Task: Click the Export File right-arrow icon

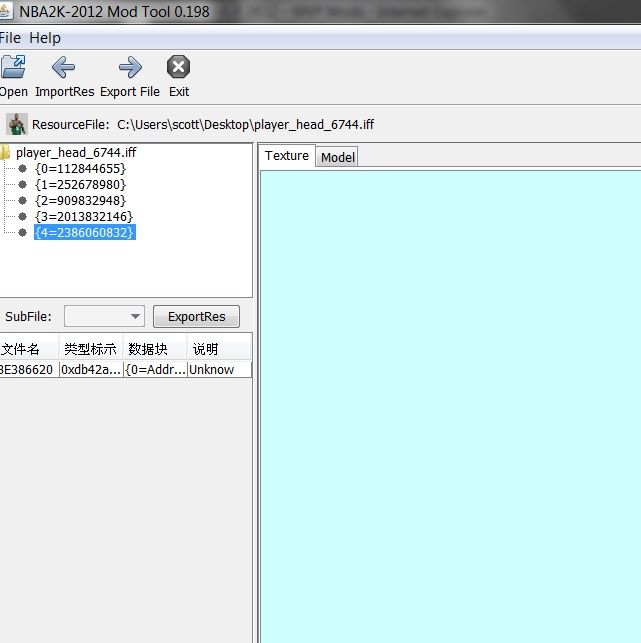Action: (130, 67)
